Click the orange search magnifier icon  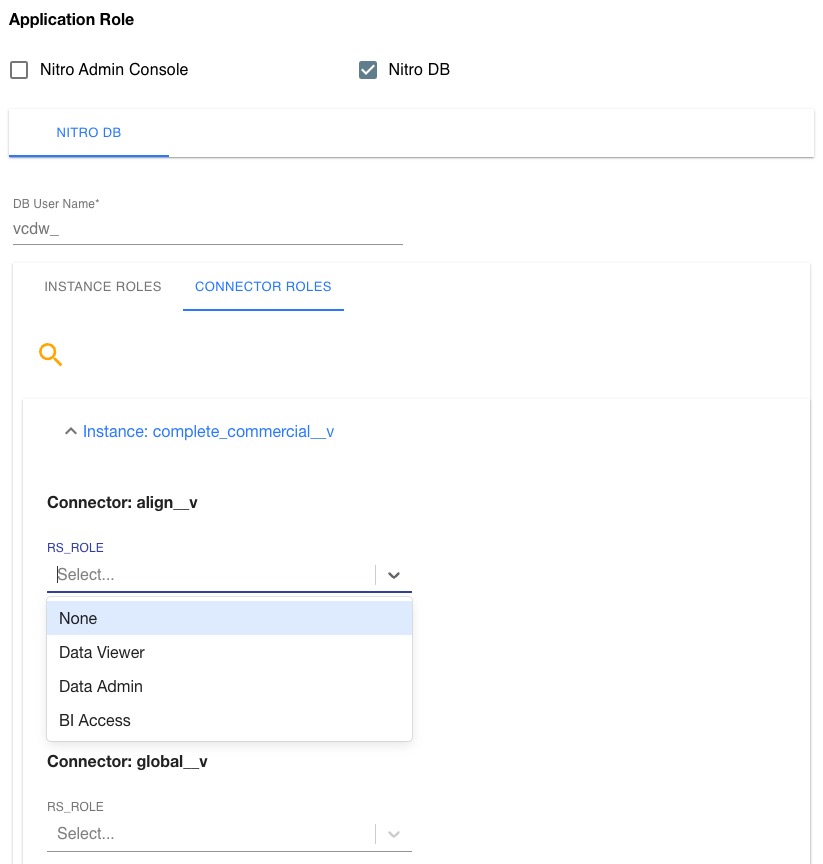50,354
